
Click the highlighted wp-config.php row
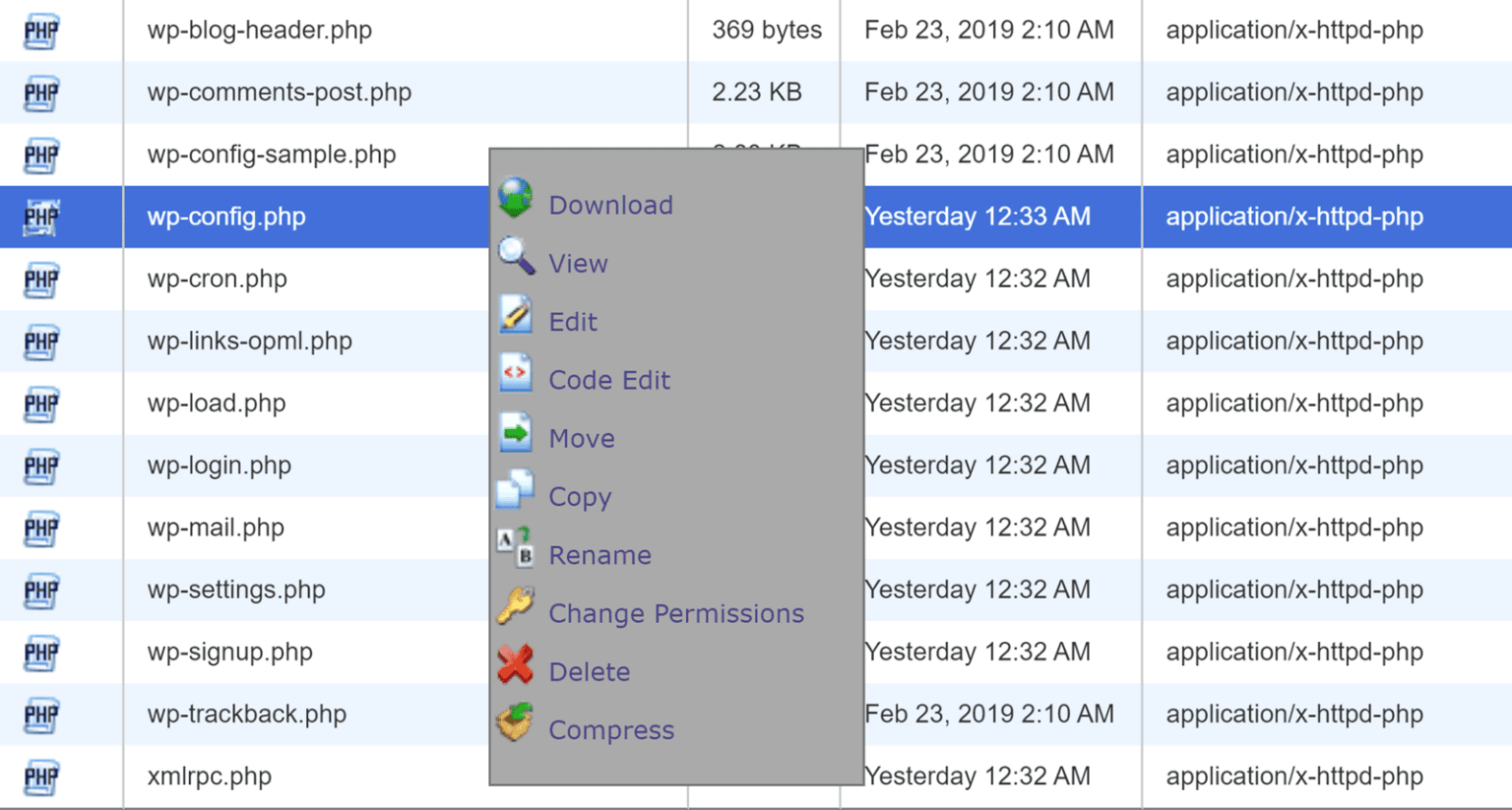click(x=224, y=217)
